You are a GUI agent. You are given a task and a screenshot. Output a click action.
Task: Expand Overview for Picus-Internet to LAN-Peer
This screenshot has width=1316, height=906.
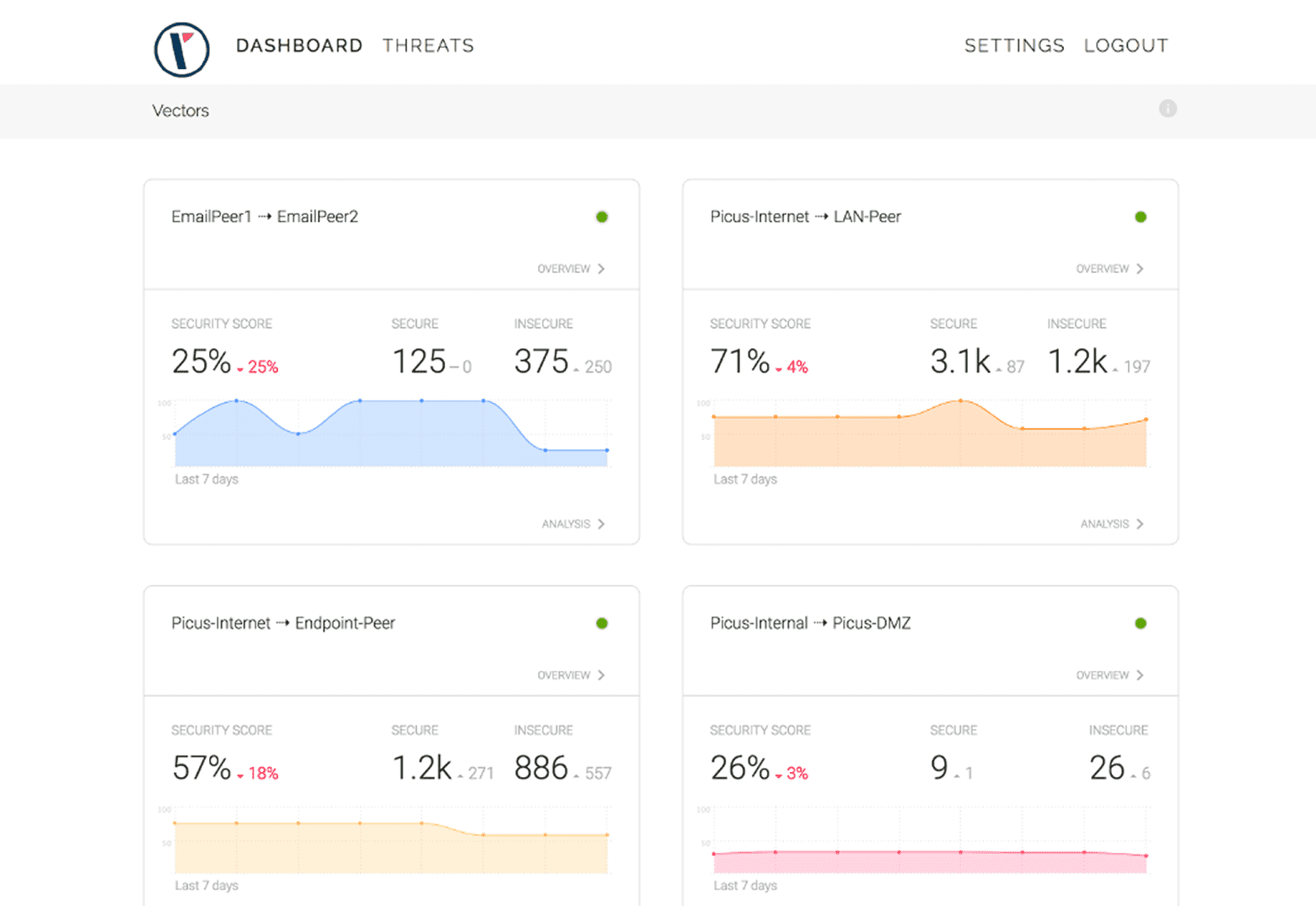(x=1109, y=269)
